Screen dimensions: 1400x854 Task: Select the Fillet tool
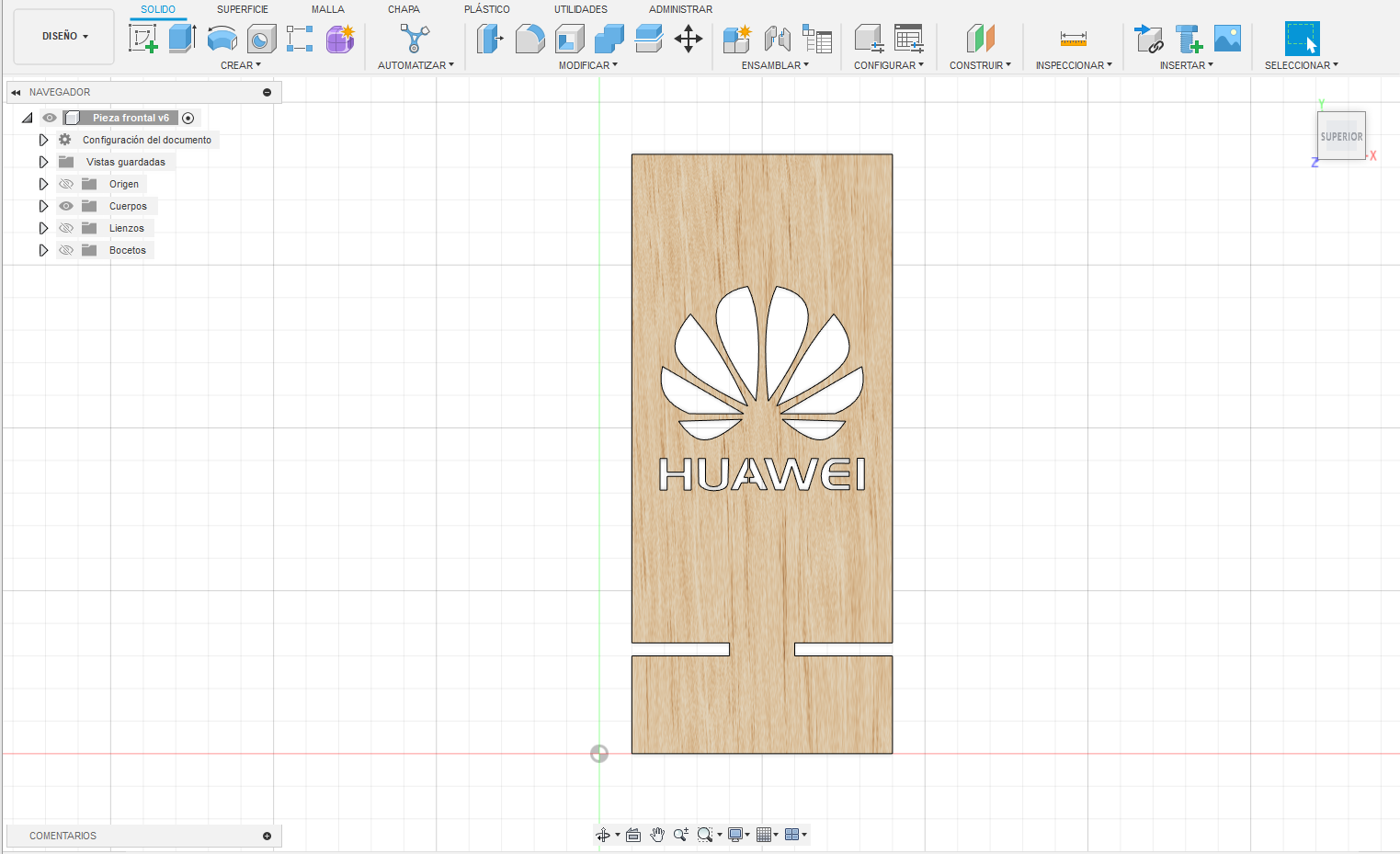click(x=529, y=39)
